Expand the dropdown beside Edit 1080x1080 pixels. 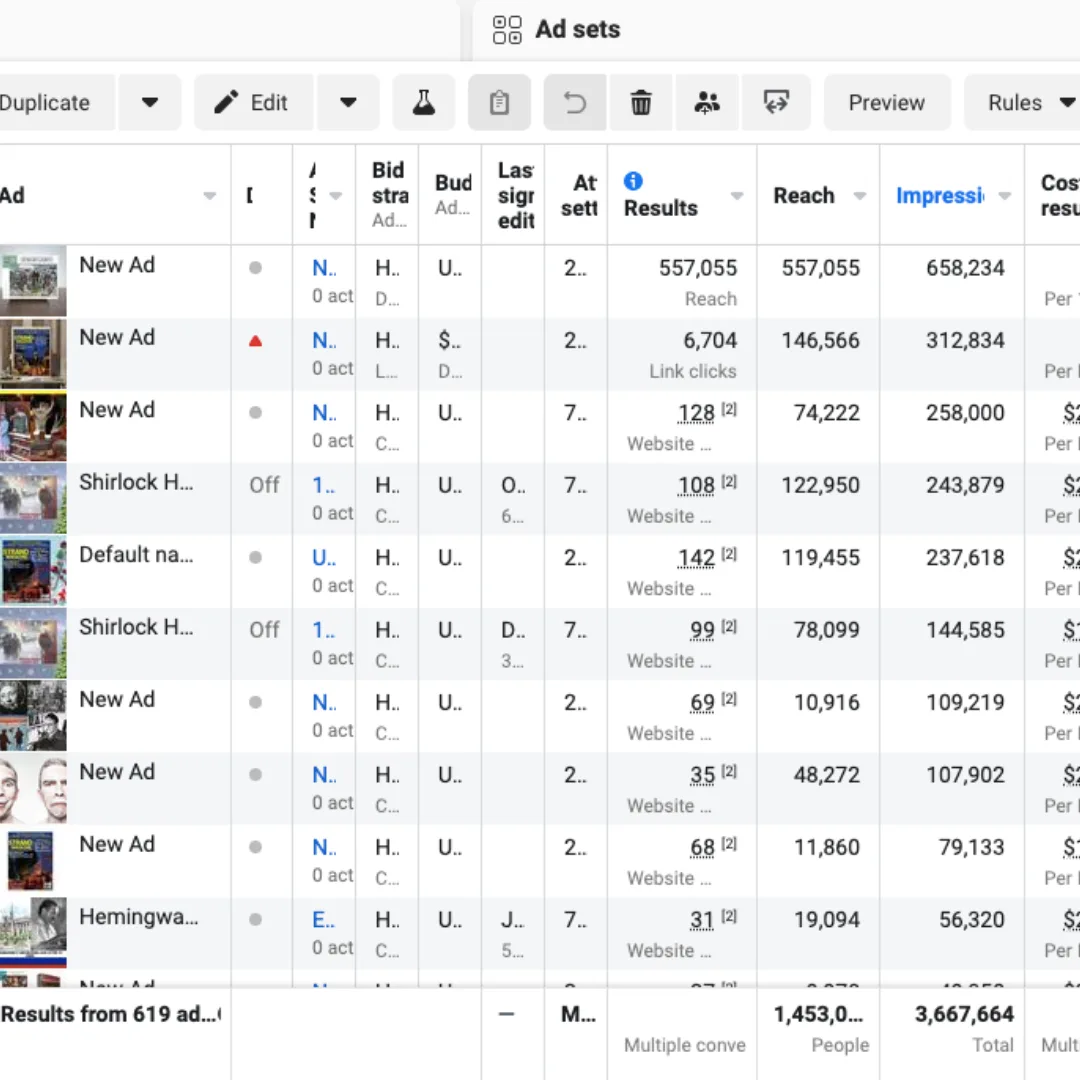click(348, 102)
